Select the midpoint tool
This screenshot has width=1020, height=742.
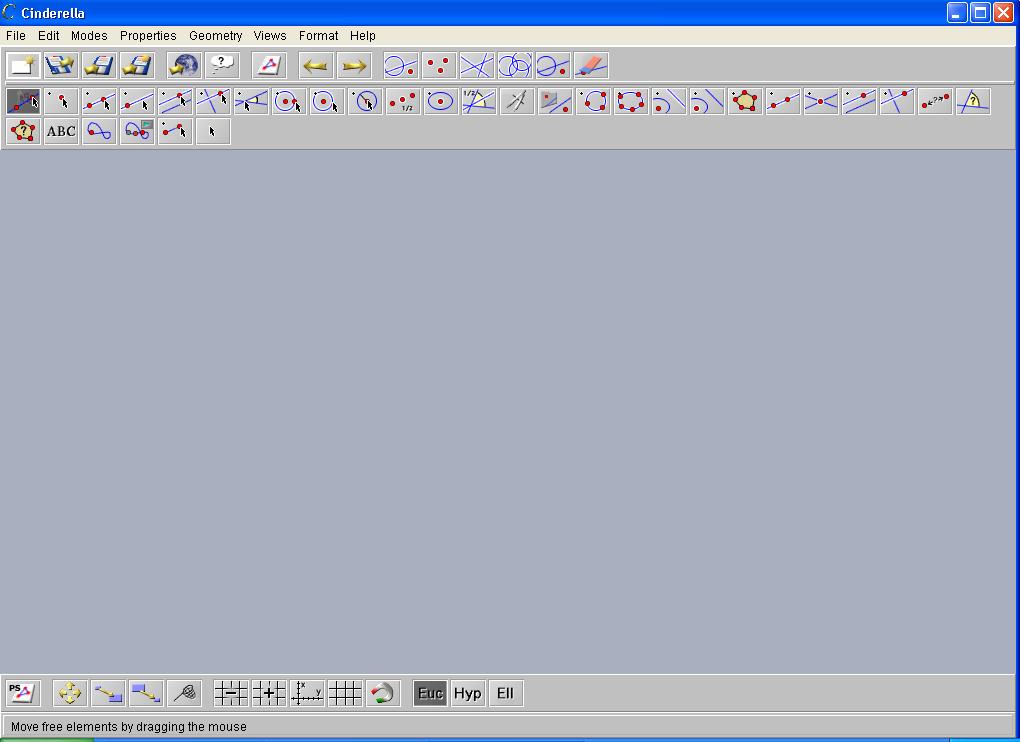tap(403, 101)
